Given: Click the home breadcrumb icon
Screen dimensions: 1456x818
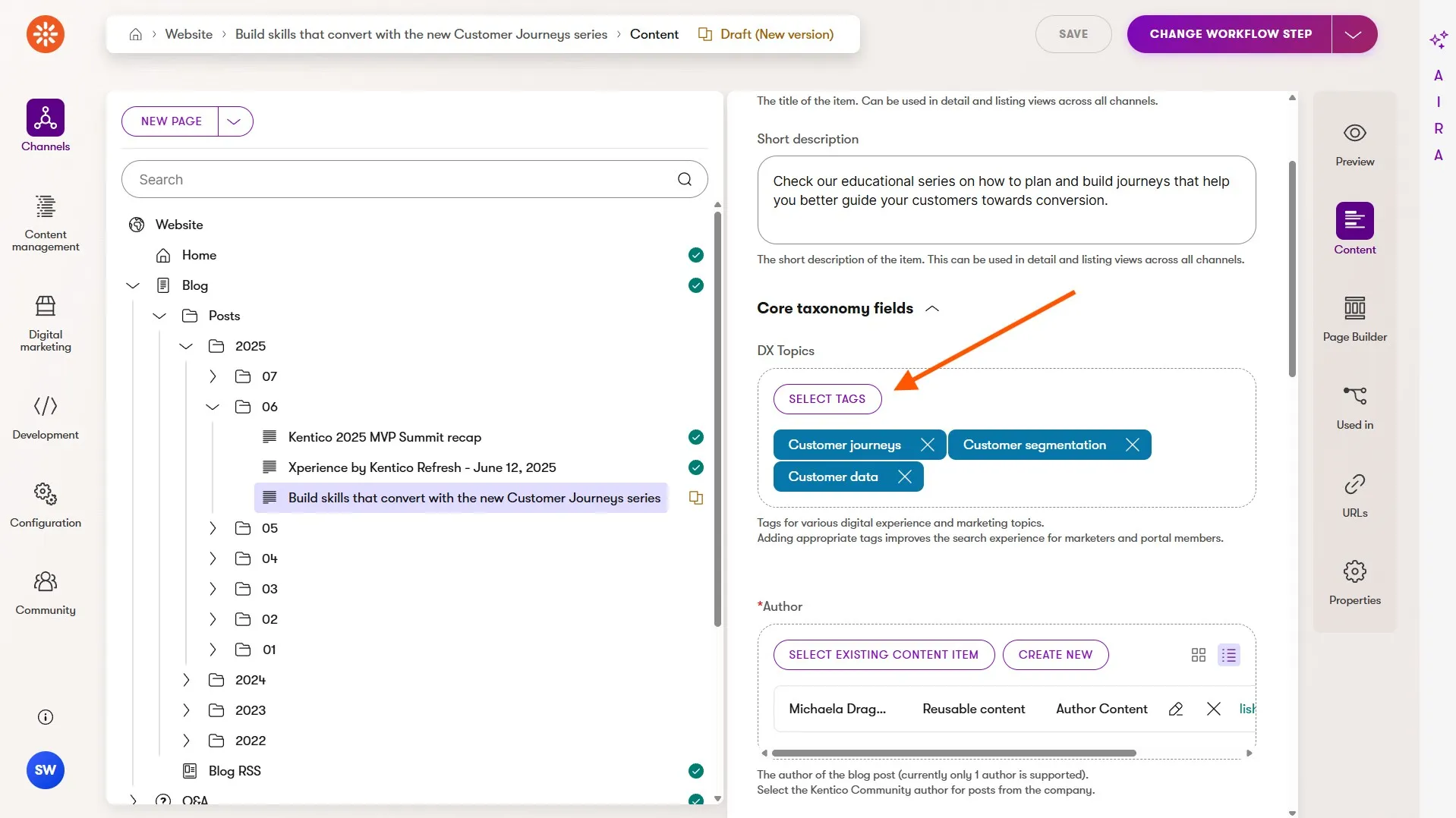Looking at the screenshot, I should pos(136,34).
